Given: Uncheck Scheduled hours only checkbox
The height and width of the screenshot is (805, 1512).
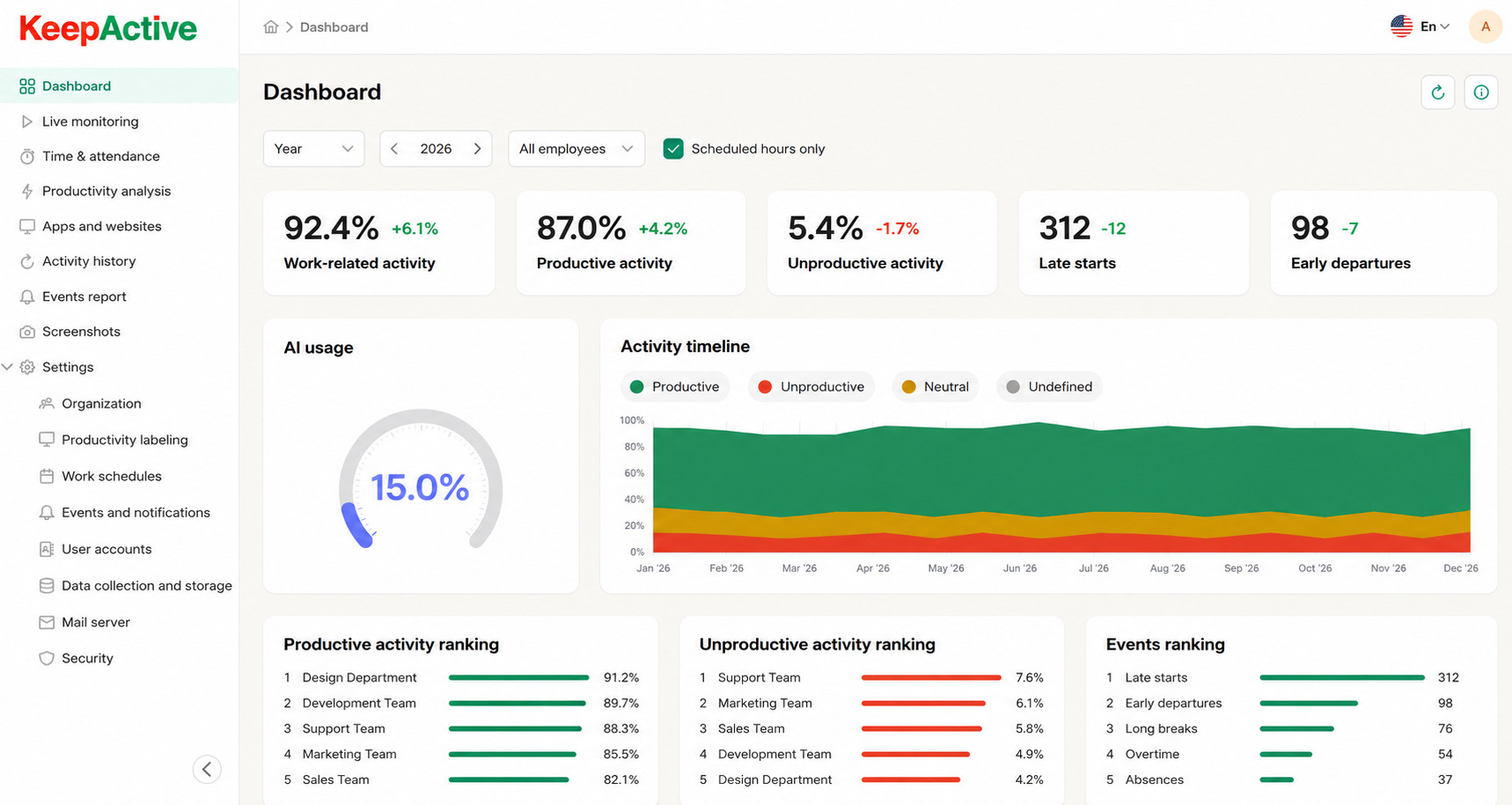Looking at the screenshot, I should [673, 149].
